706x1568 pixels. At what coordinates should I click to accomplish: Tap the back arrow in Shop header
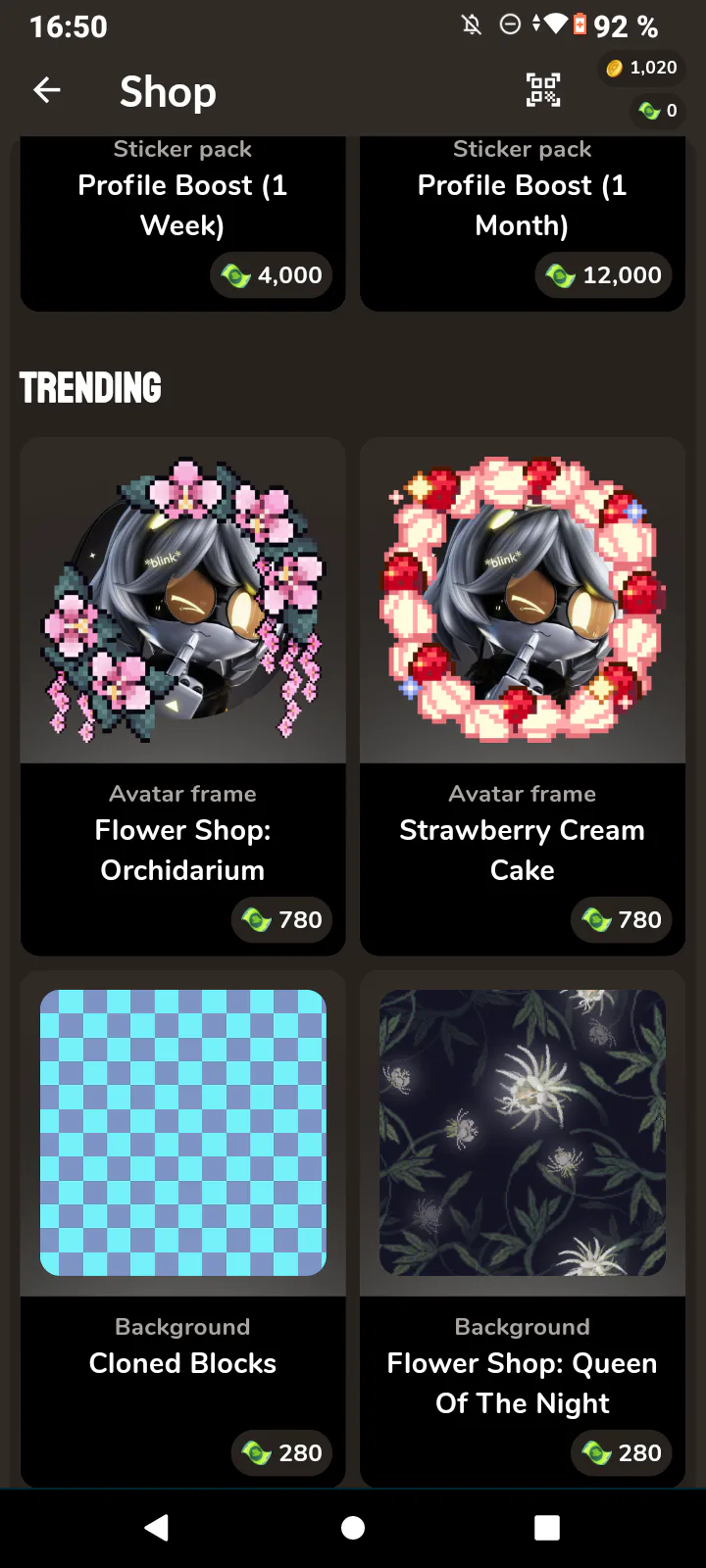coord(47,91)
